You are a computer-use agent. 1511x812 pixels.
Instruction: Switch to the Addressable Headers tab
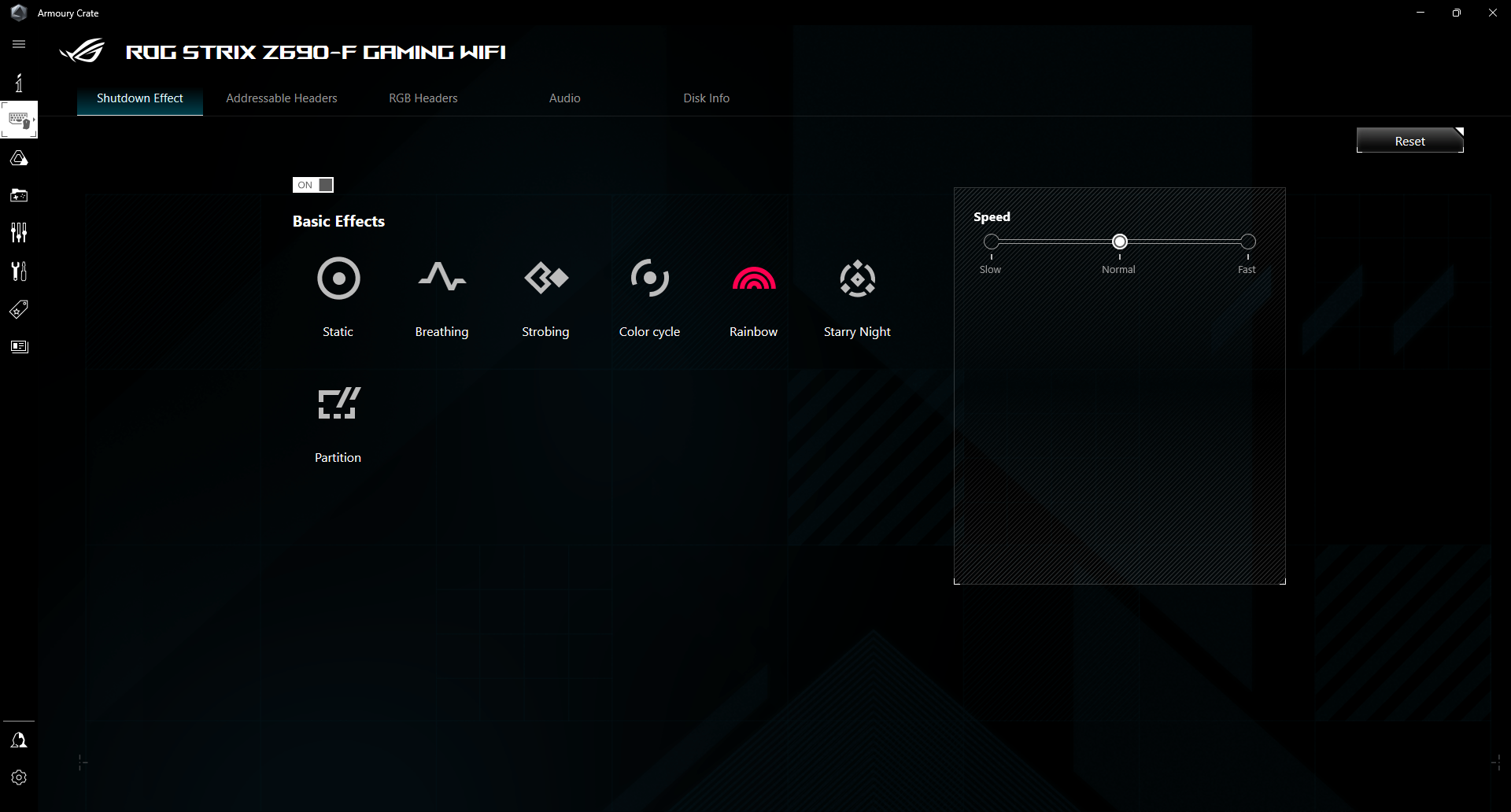pyautogui.click(x=281, y=98)
